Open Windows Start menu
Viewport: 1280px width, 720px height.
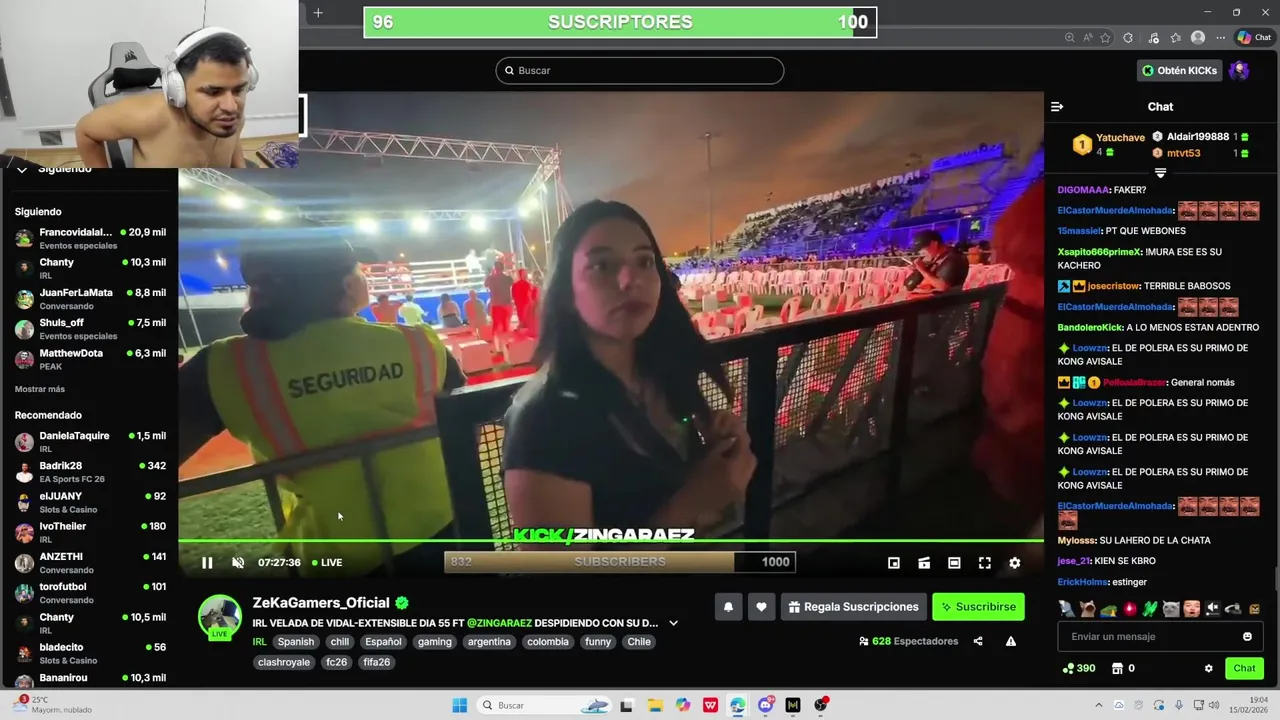[x=459, y=705]
